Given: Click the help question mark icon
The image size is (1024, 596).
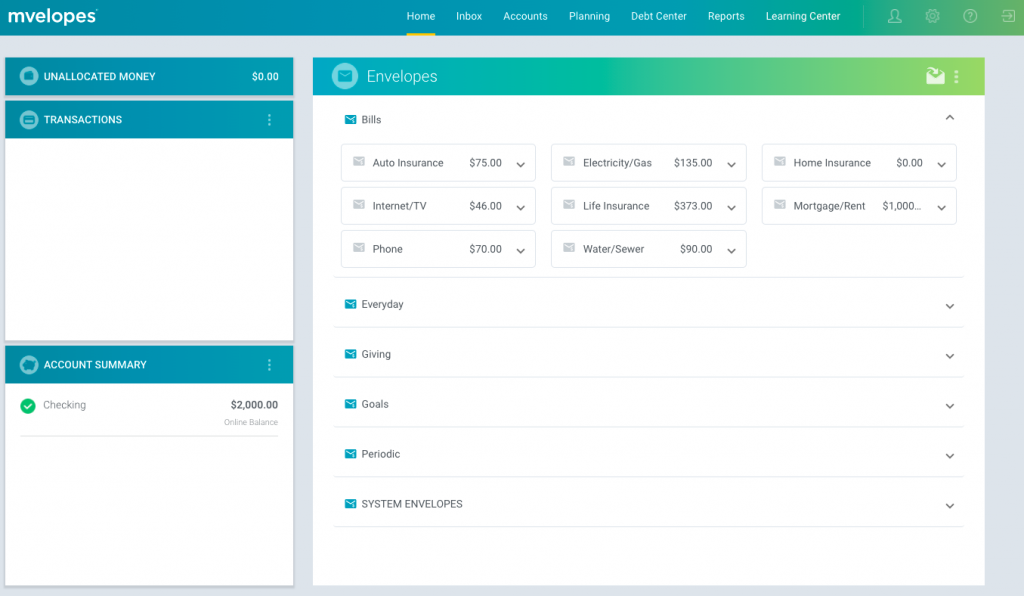Looking at the screenshot, I should 969,16.
